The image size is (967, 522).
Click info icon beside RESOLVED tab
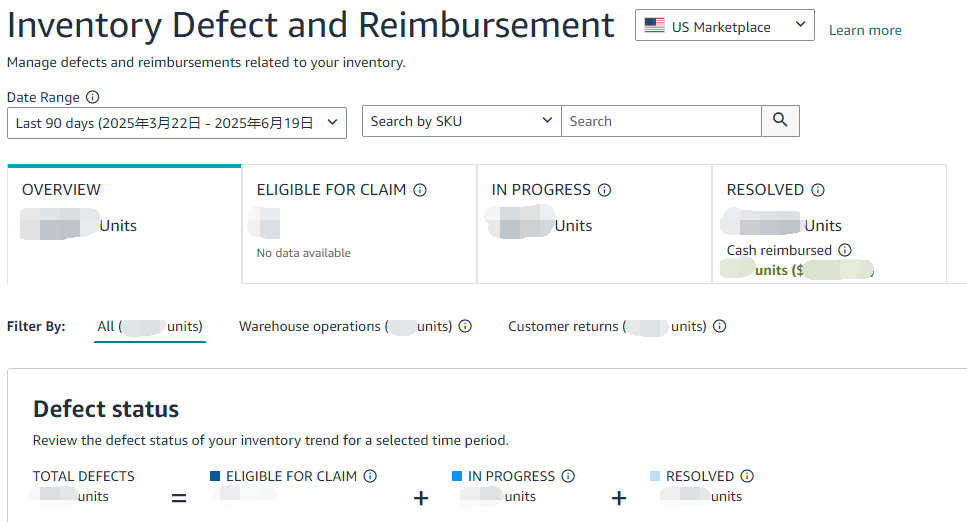pyautogui.click(x=818, y=190)
